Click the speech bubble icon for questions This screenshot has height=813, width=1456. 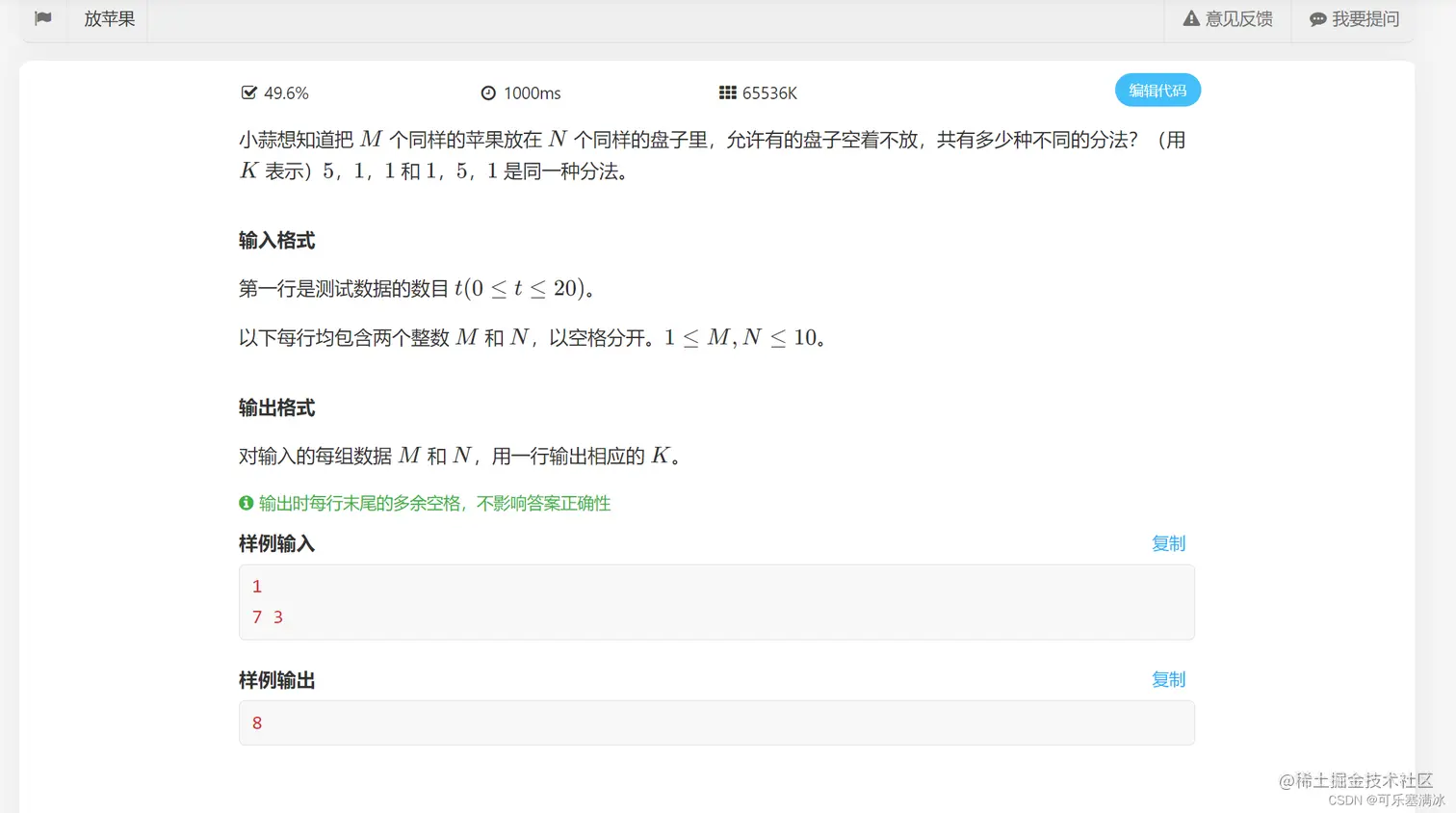click(x=1316, y=18)
